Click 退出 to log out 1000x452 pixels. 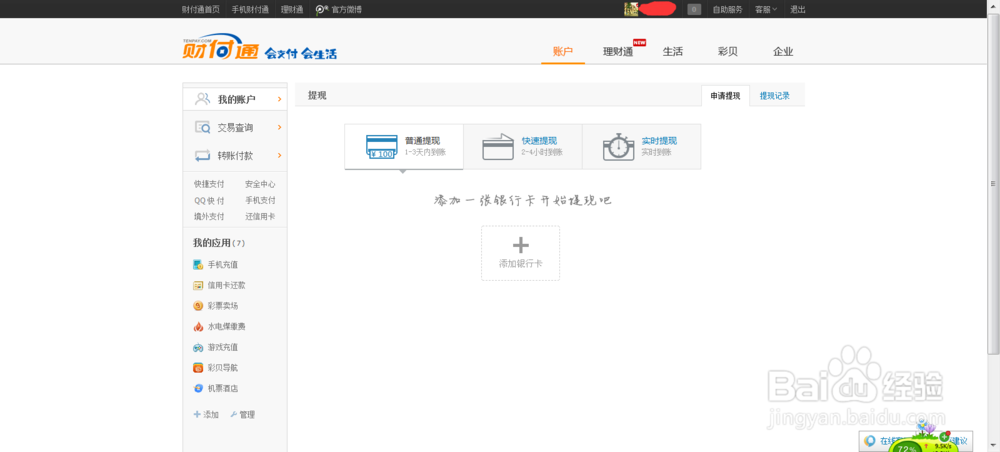coord(798,9)
